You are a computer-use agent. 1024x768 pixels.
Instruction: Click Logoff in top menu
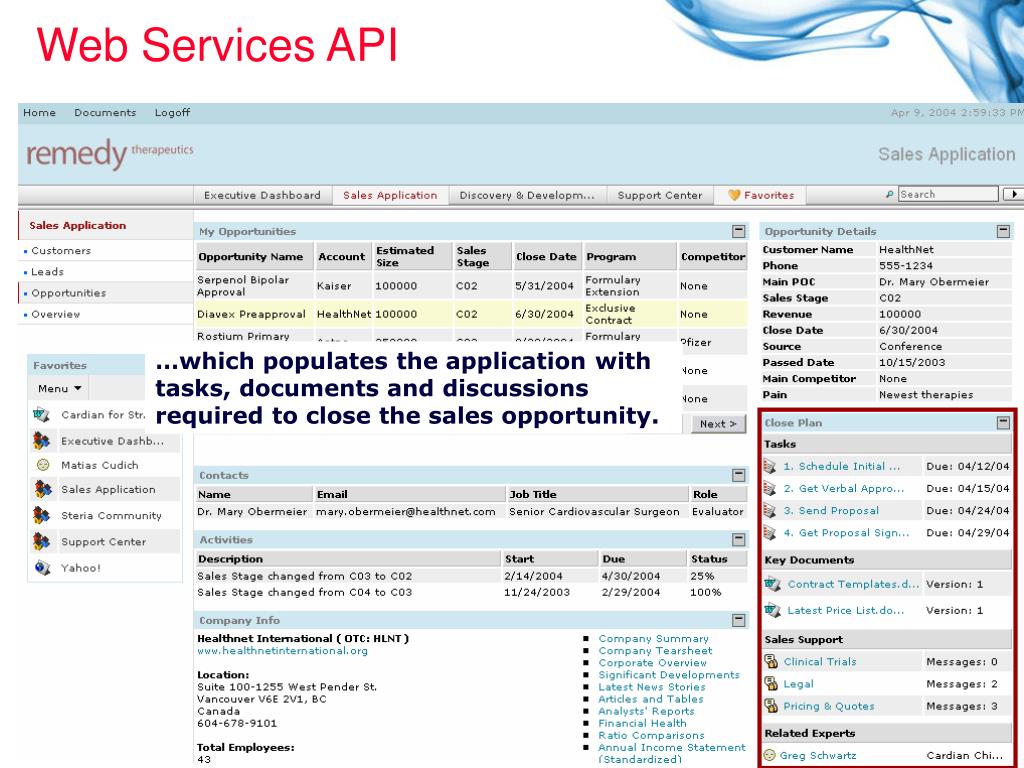pos(172,112)
